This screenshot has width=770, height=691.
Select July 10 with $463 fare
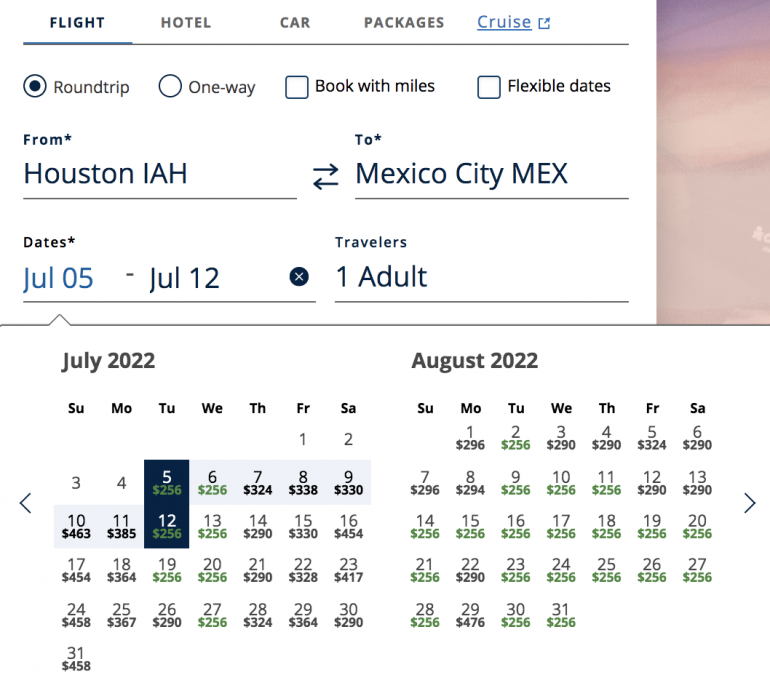(76, 527)
